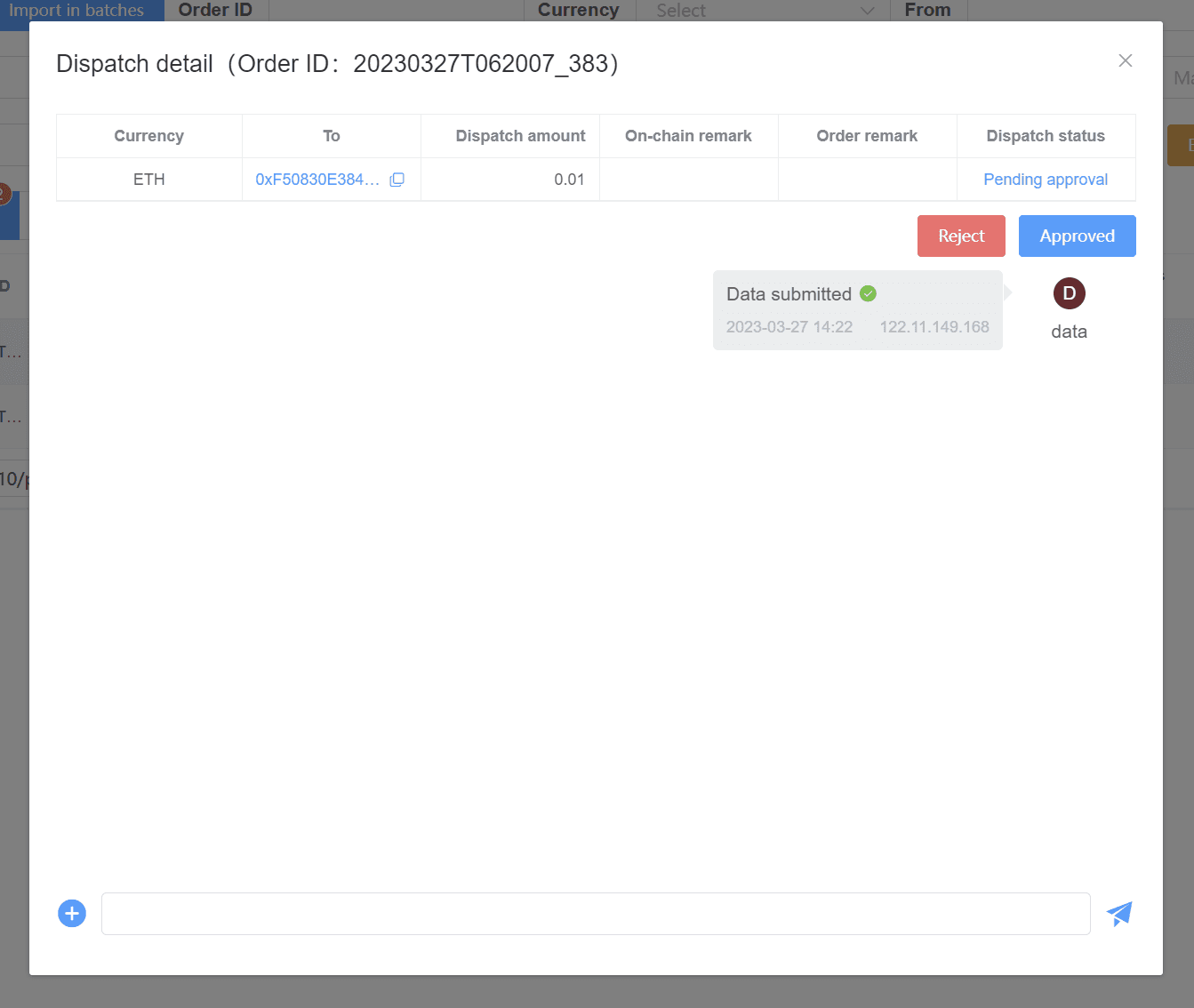Click the Approved button
1194x1008 pixels.
click(x=1077, y=236)
